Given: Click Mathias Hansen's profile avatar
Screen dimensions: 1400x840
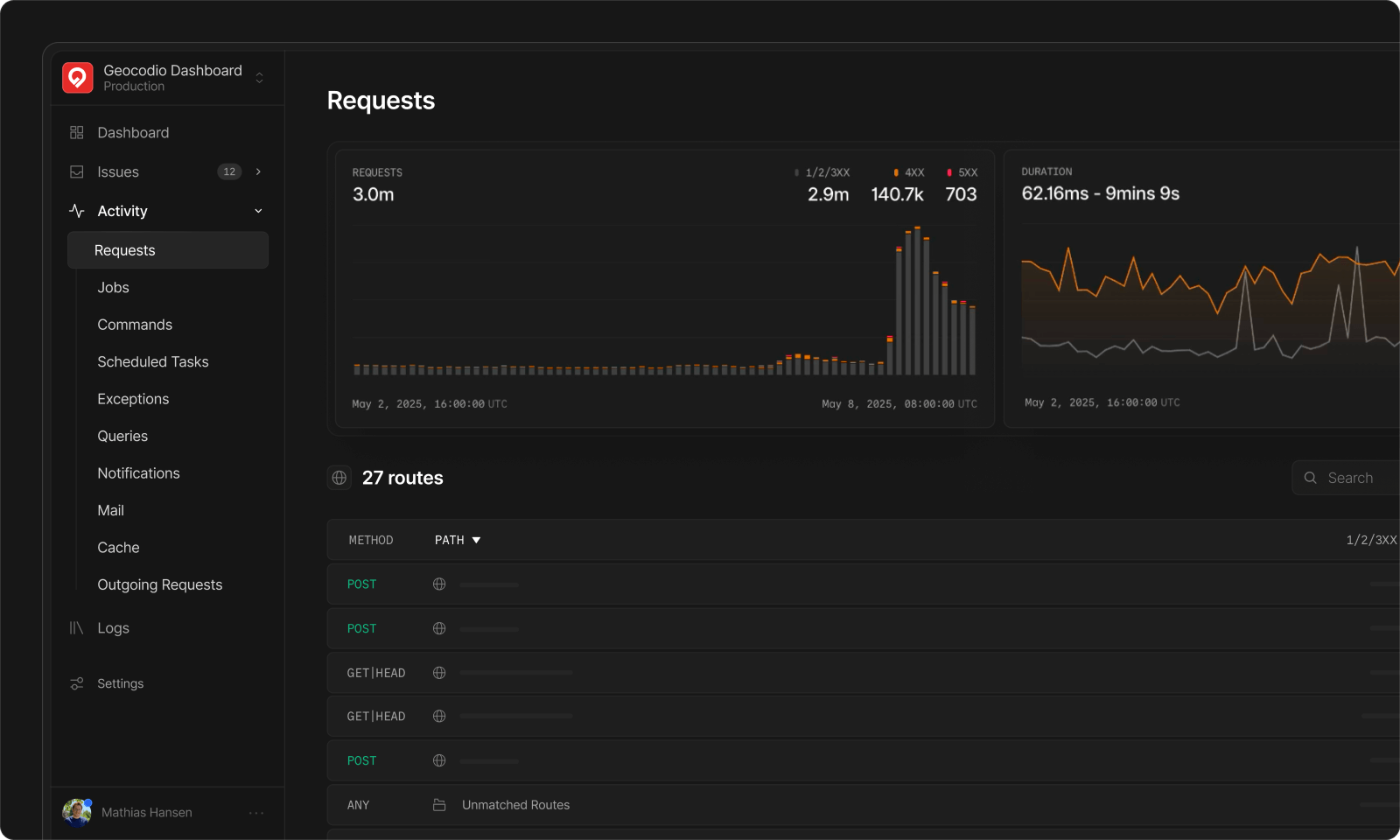Looking at the screenshot, I should pos(77,813).
